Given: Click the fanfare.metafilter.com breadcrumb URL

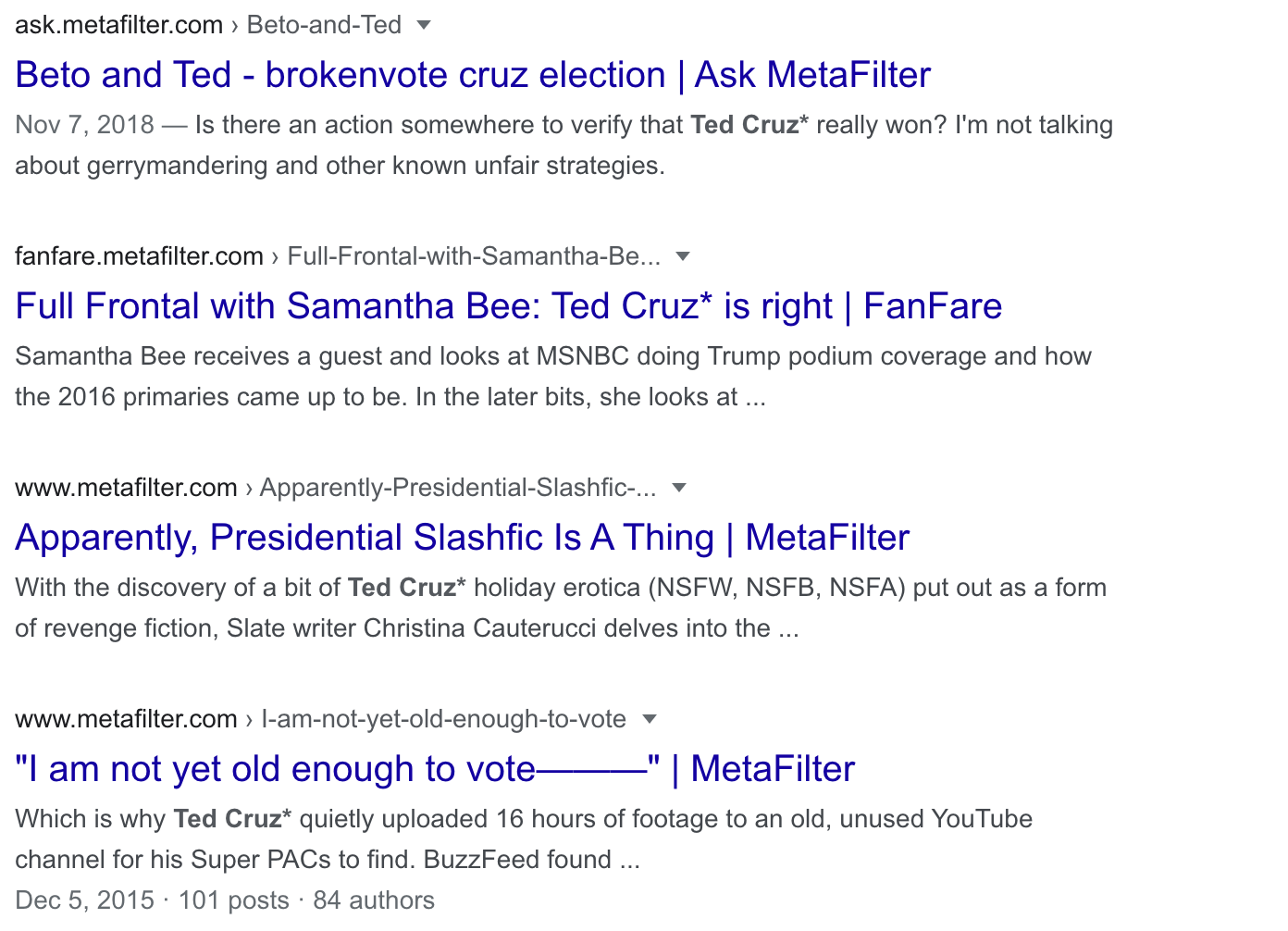Looking at the screenshot, I should (x=139, y=256).
